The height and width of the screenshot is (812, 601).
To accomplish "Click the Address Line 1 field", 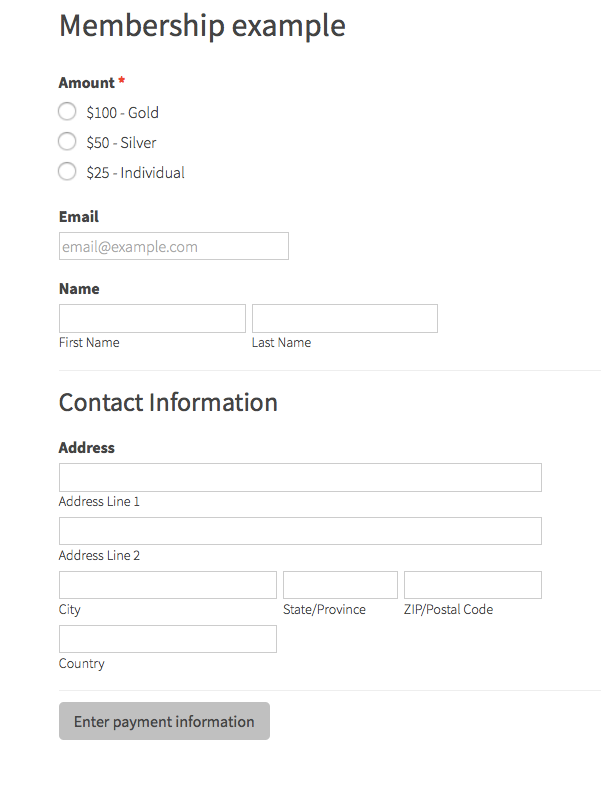I will (300, 477).
